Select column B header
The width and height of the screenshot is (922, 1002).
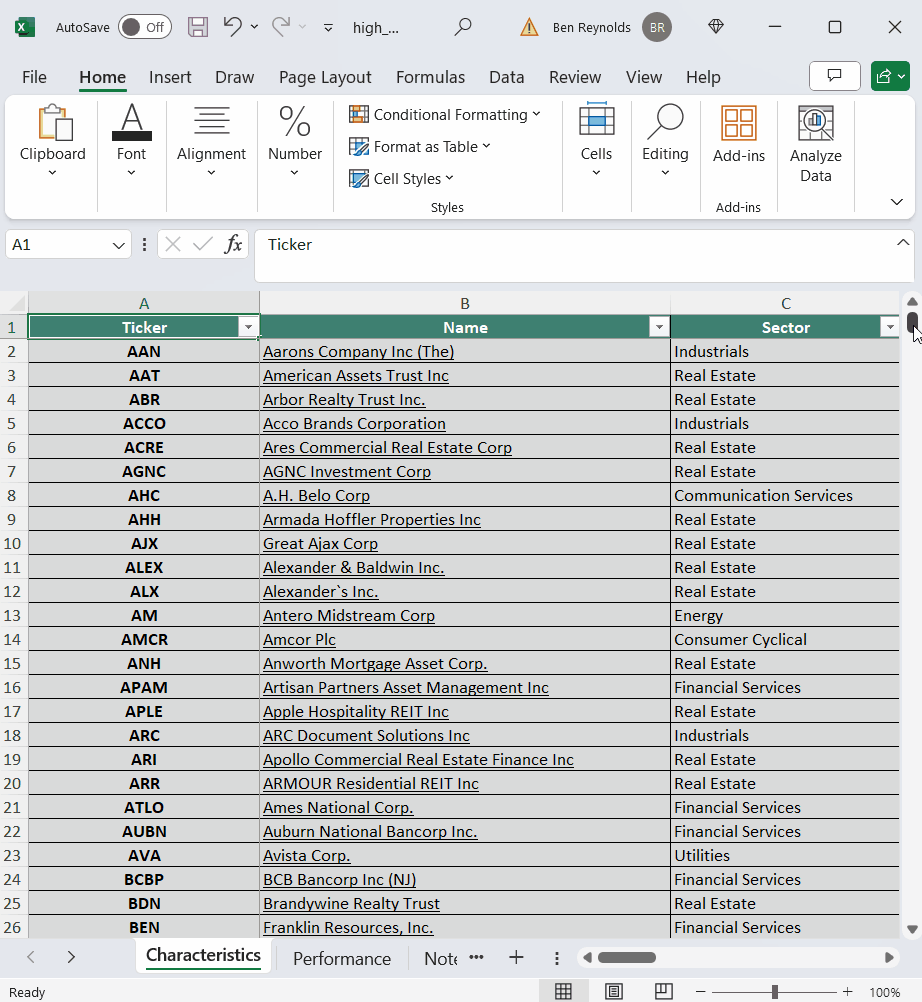[x=465, y=304]
